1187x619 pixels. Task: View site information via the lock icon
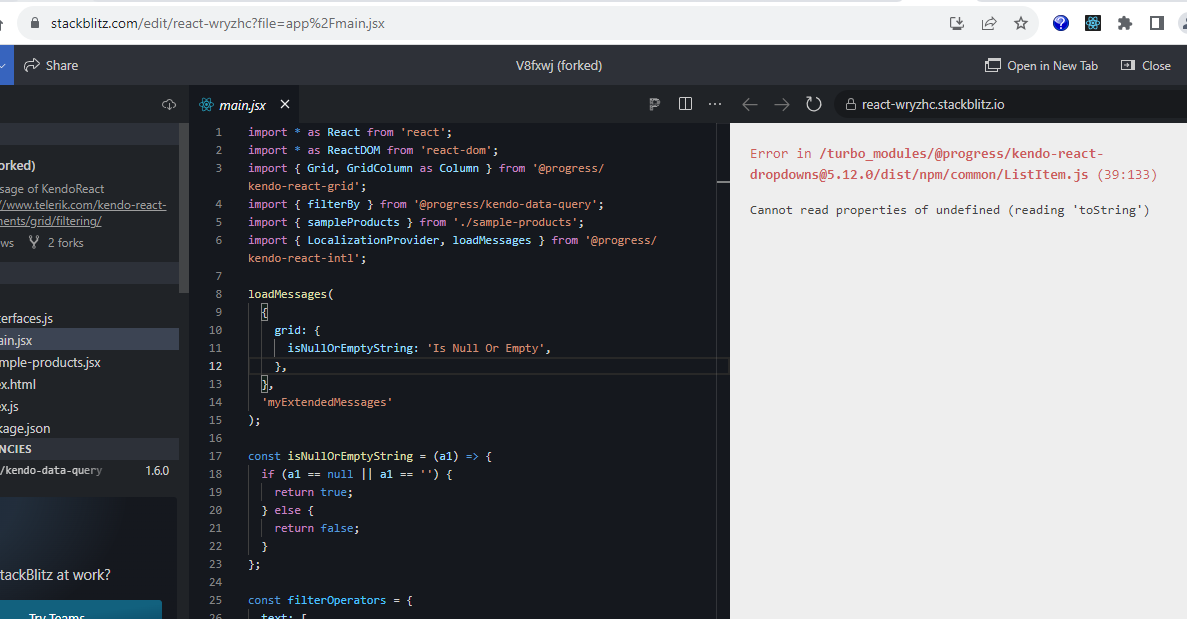coord(34,23)
